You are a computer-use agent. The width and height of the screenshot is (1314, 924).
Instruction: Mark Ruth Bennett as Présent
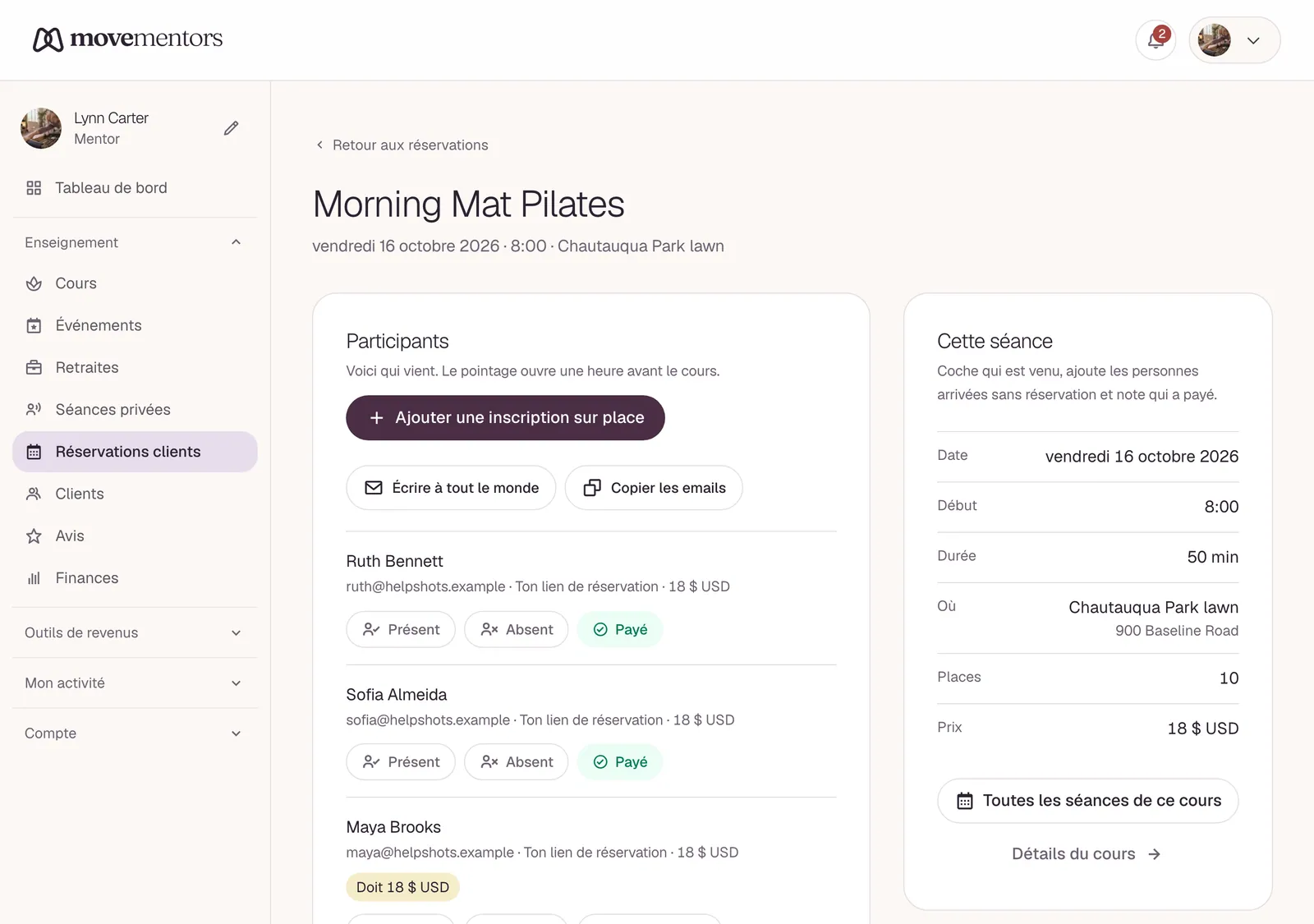401,629
